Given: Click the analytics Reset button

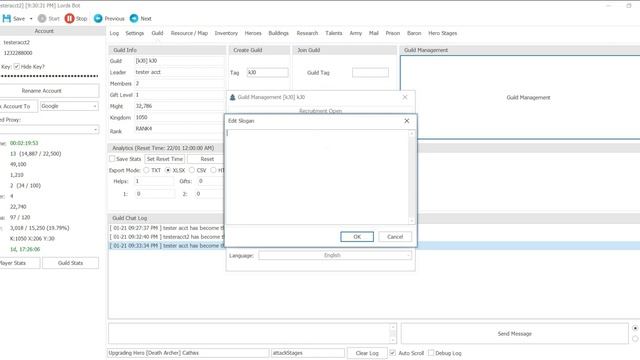Looking at the screenshot, I should [207, 159].
